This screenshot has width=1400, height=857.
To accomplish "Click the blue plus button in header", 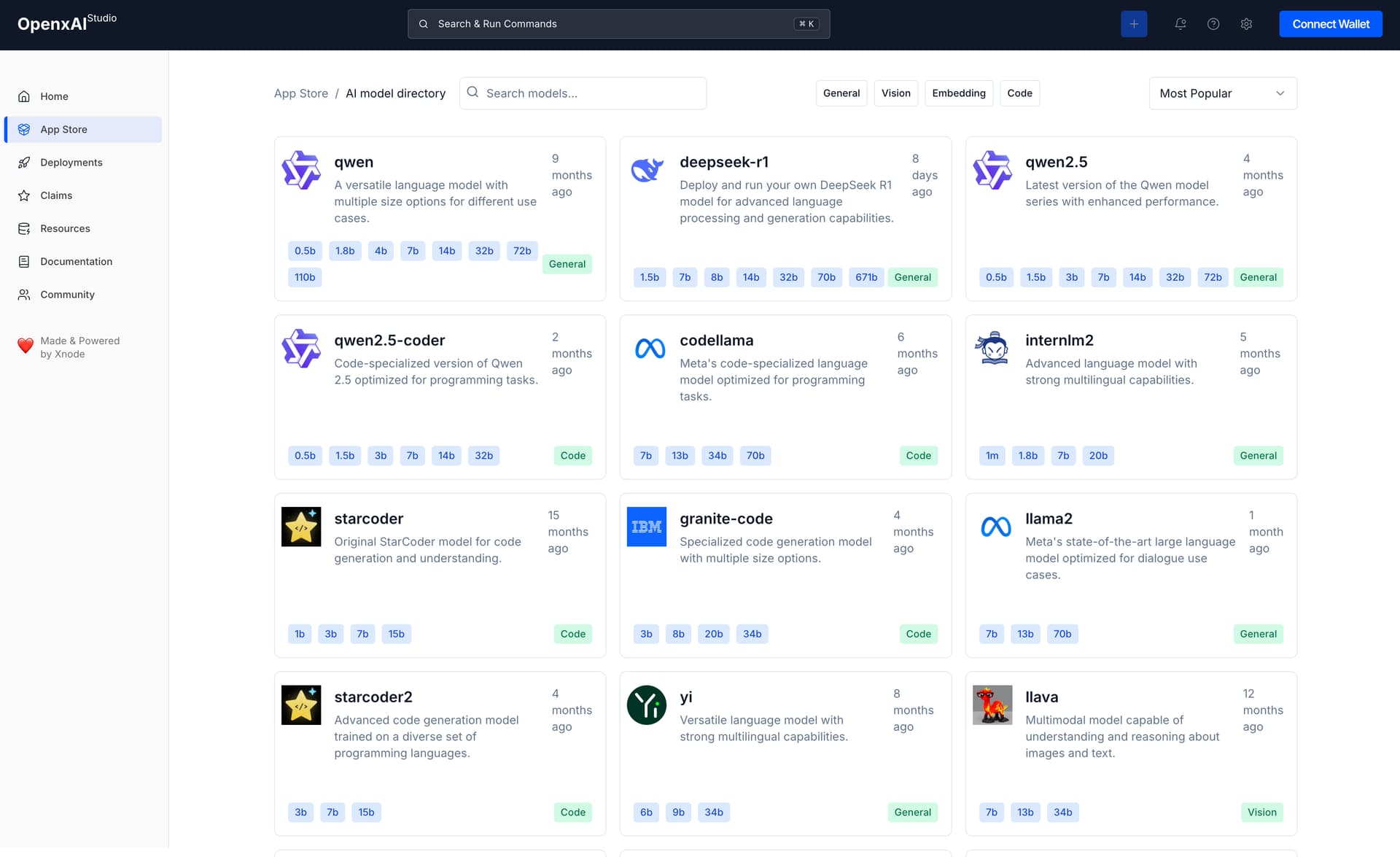I will [x=1134, y=24].
